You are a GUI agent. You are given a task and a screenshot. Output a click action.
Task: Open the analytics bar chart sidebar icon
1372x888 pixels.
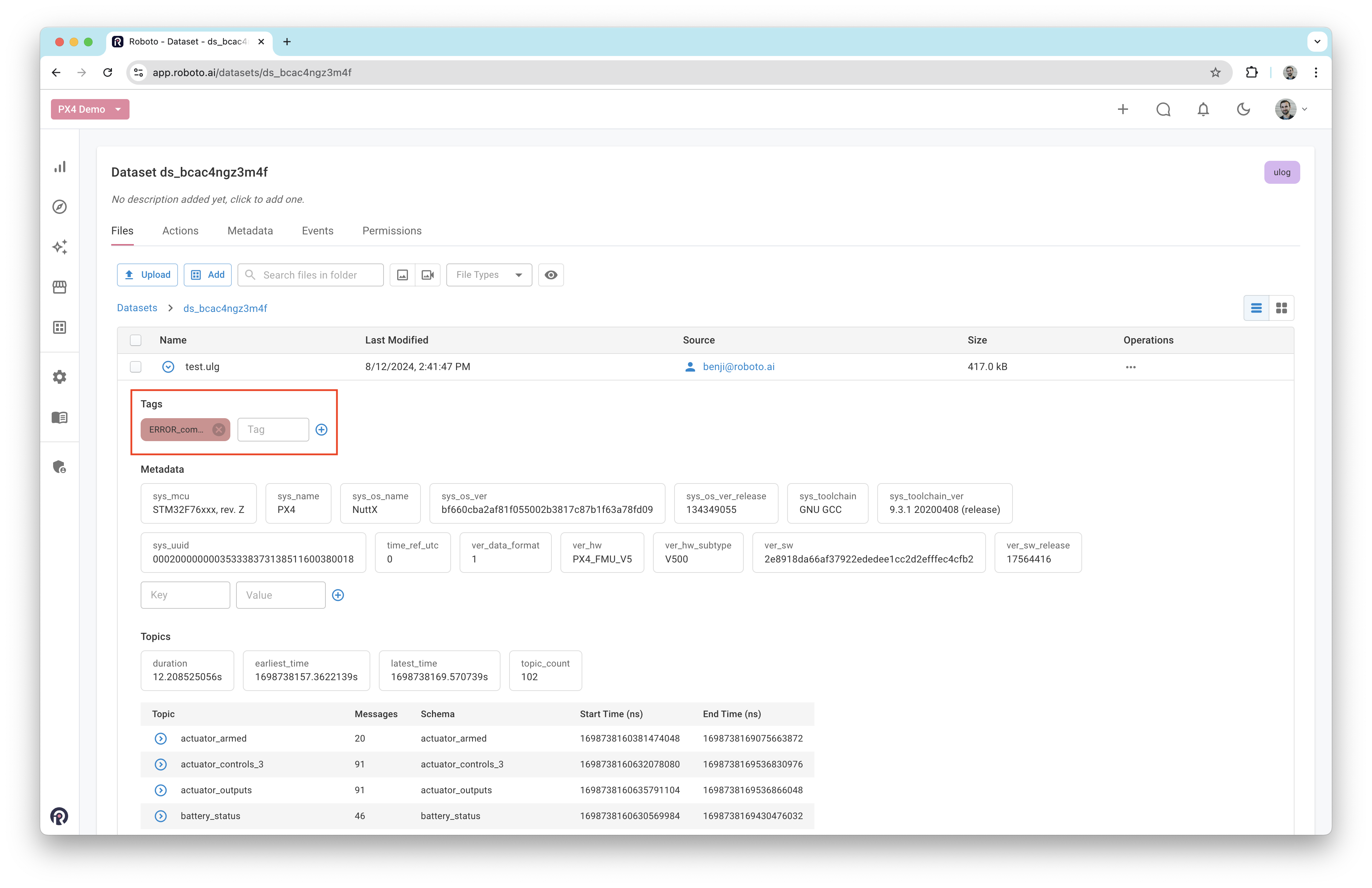(x=60, y=167)
